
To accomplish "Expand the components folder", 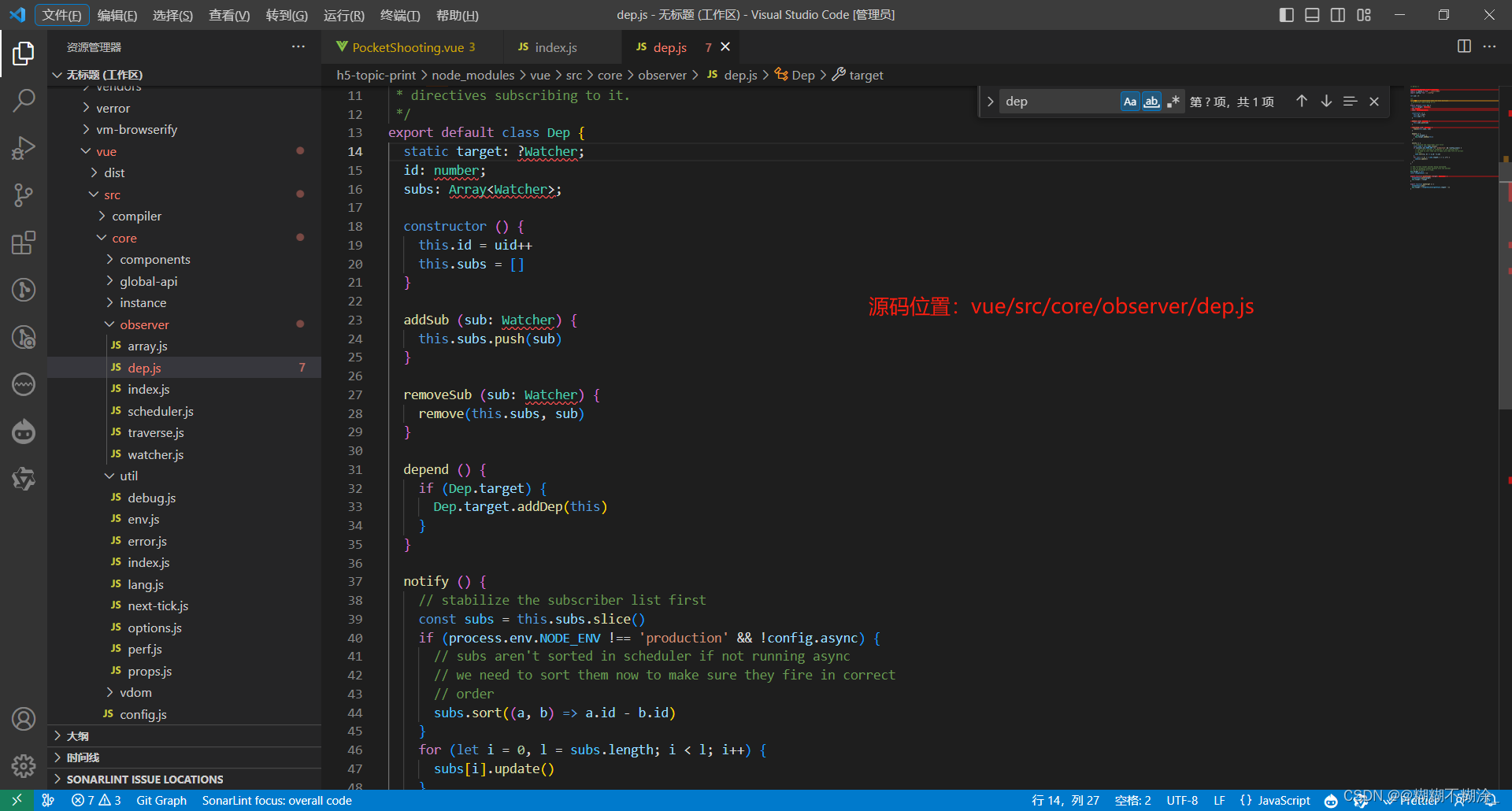I will tap(109, 259).
